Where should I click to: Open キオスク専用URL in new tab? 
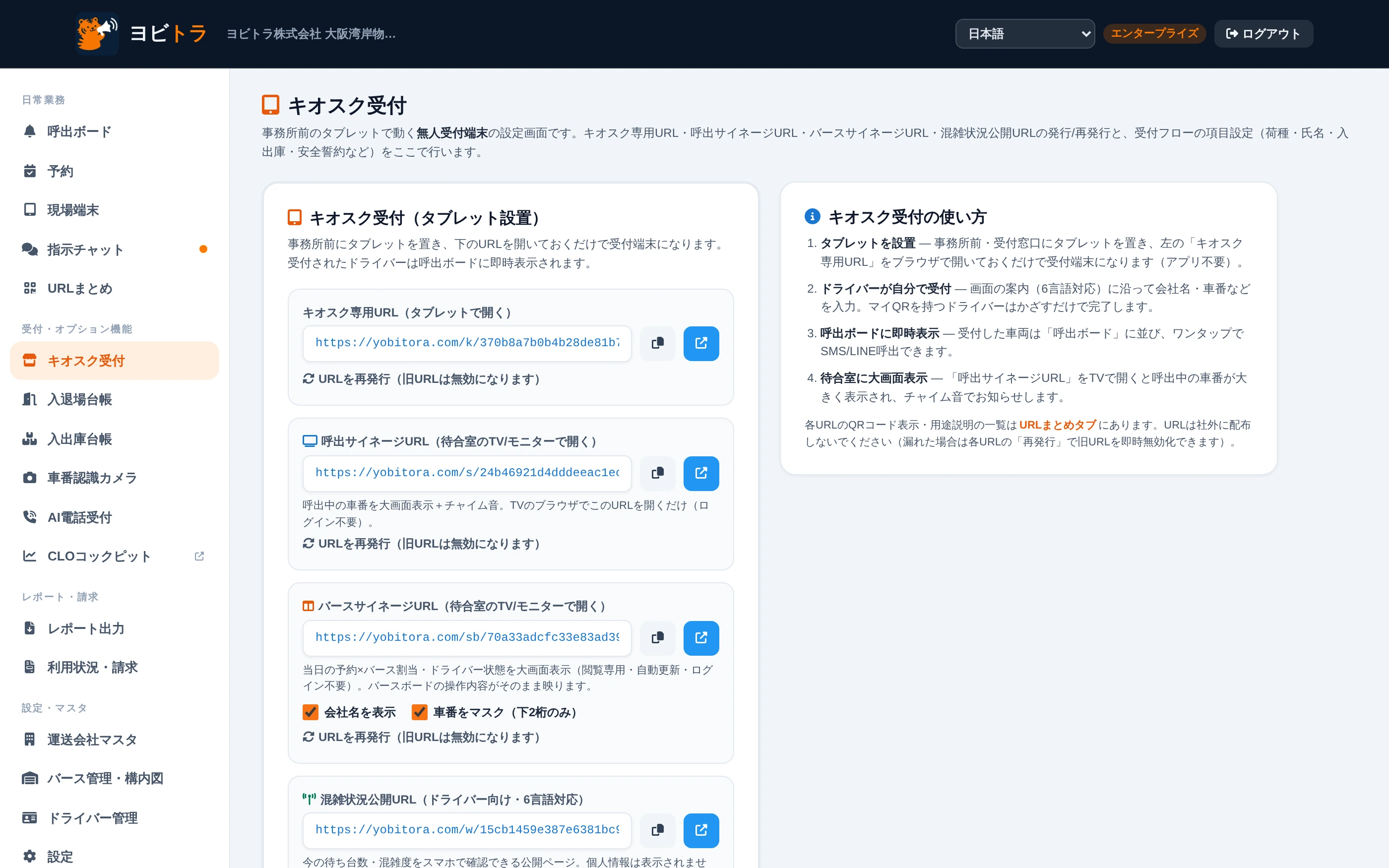coord(701,343)
